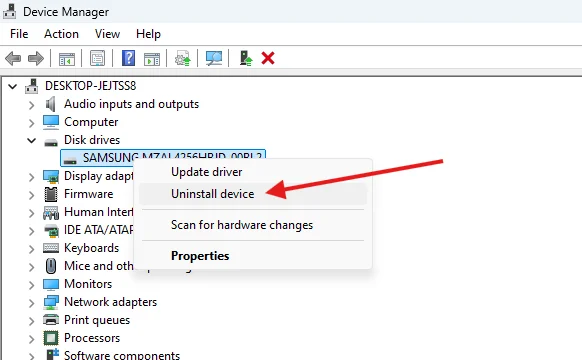This screenshot has height=360, width=582.
Task: Choose Update driver from context menu
Action: click(x=253, y=172)
